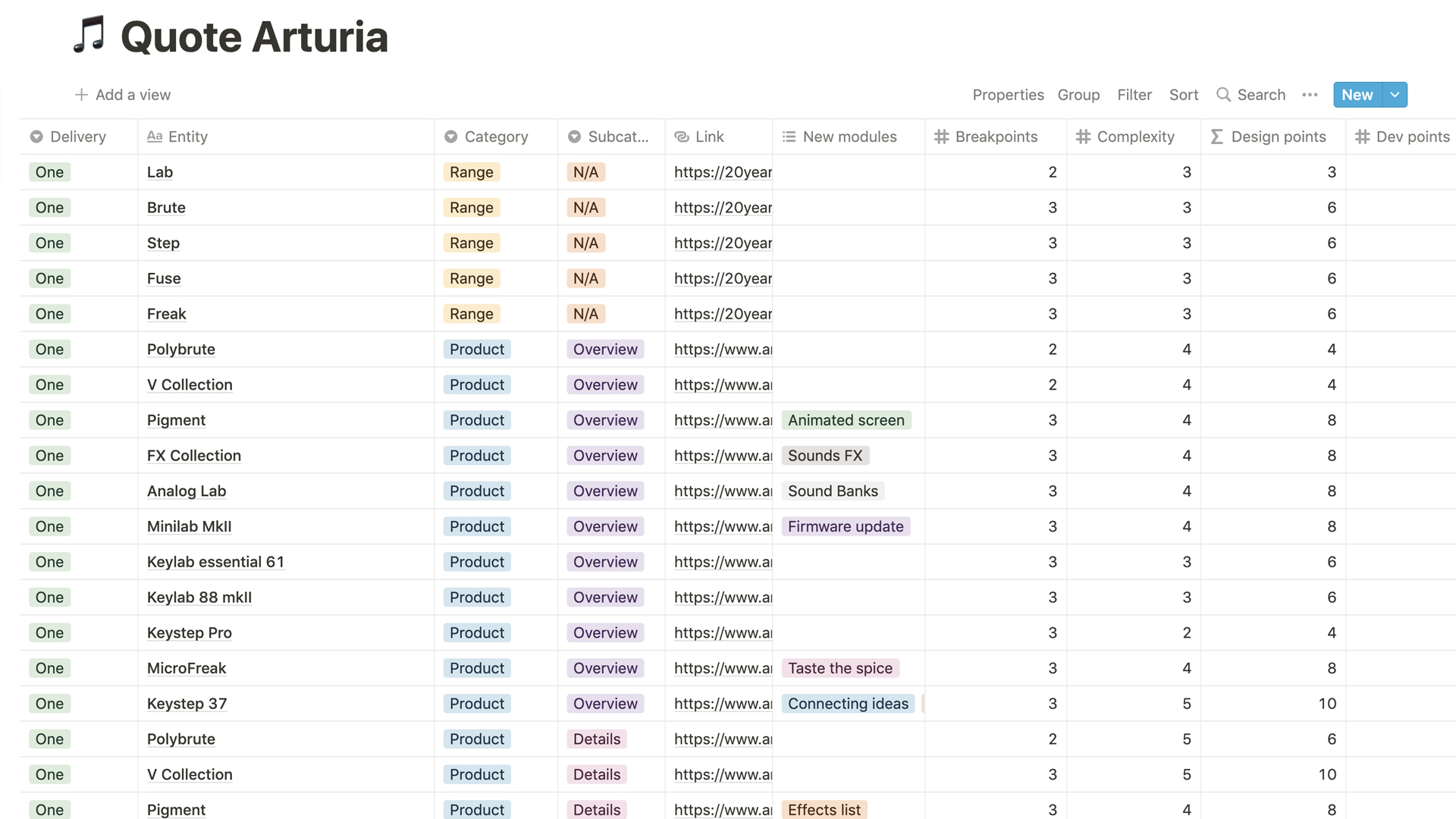Click the Quote Arturia page title
Screen dimensions: 1456x819
point(254,36)
